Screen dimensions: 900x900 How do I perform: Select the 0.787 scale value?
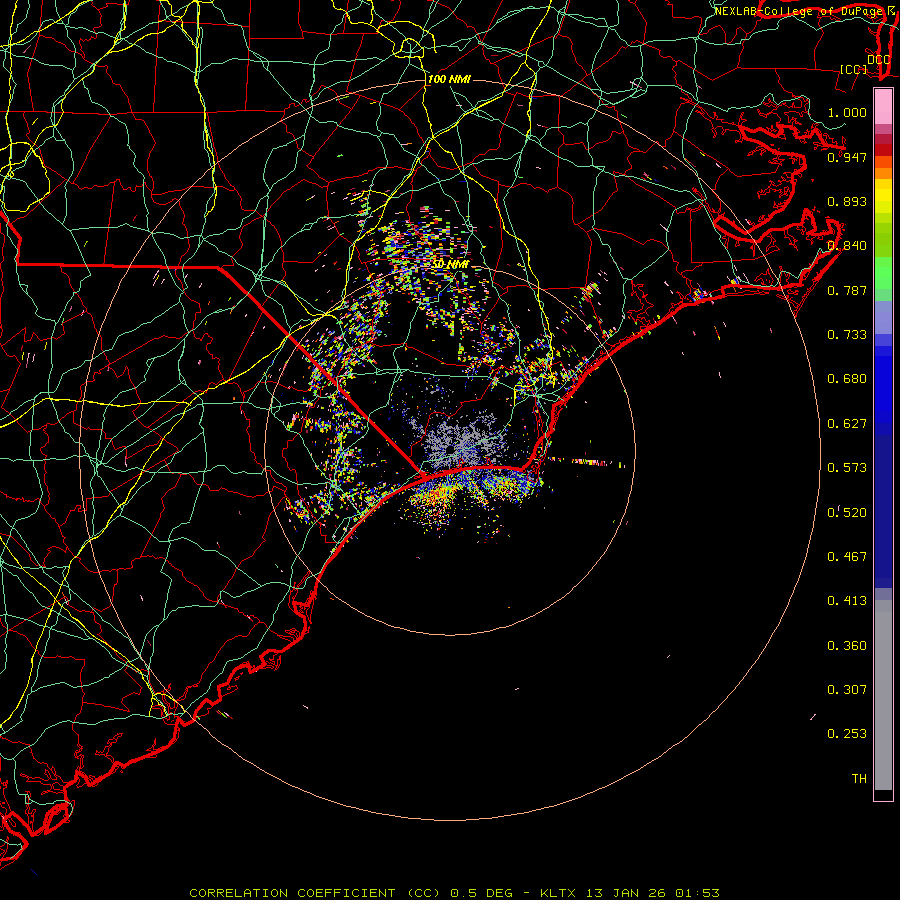tap(847, 290)
